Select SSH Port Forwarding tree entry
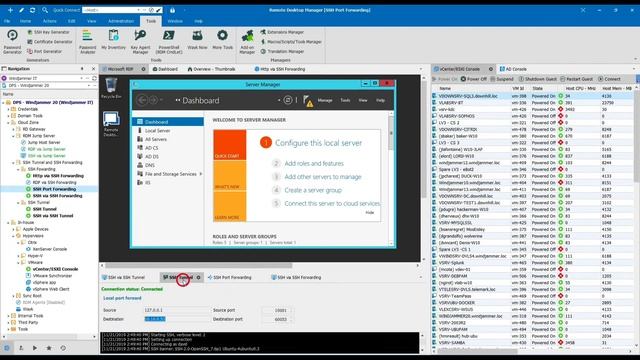Viewport: 640px width, 360px height. coord(54,189)
